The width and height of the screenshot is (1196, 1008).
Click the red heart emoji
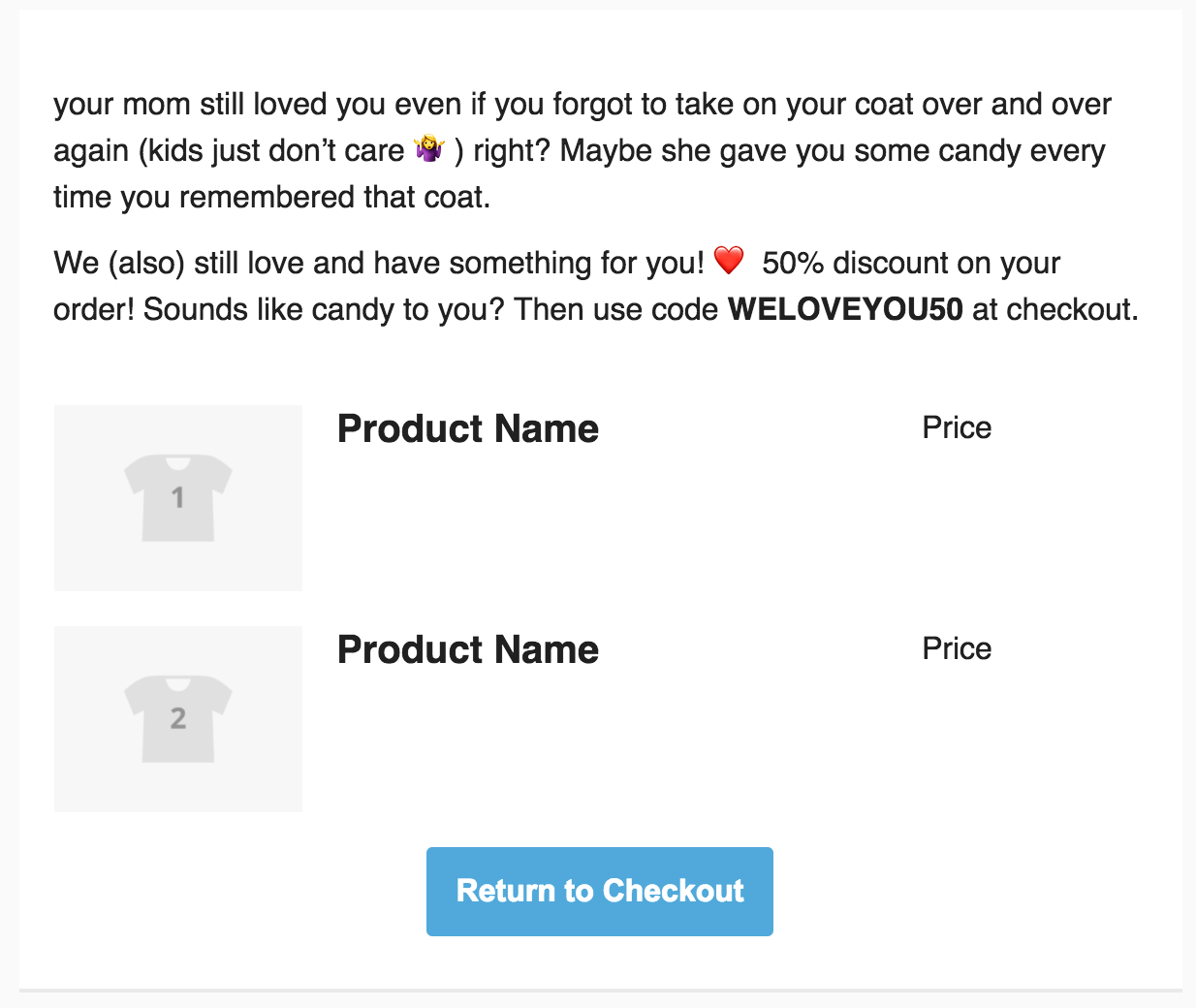[x=729, y=261]
